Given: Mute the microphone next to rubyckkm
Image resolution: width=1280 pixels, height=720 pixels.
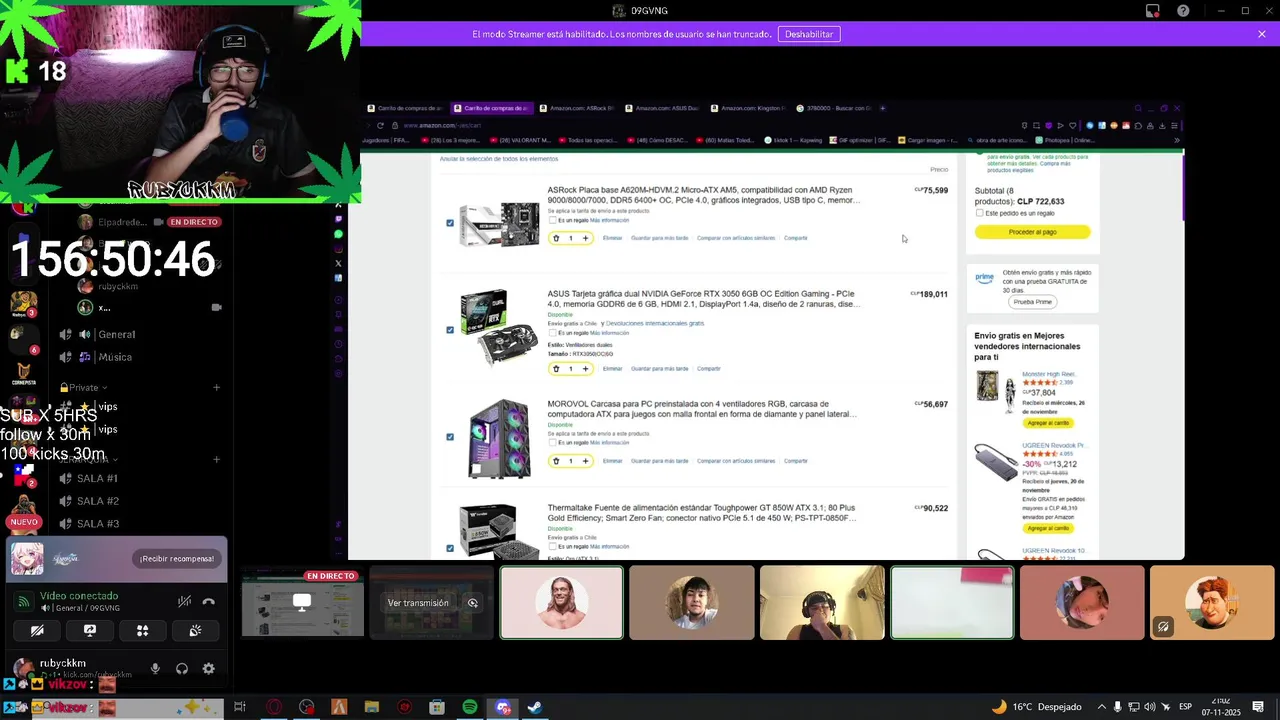Looking at the screenshot, I should (x=155, y=669).
